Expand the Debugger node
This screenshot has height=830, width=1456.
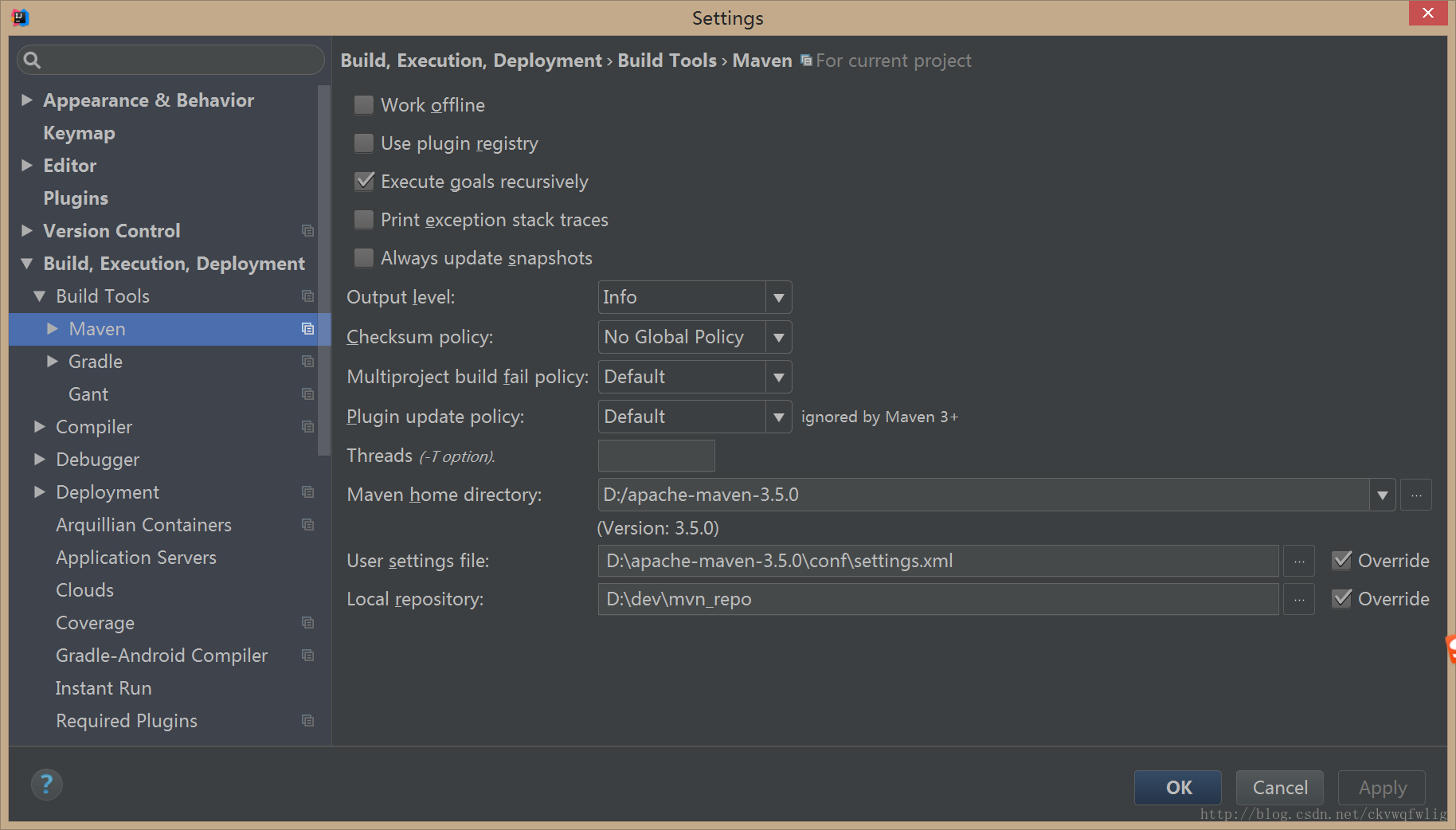point(40,460)
